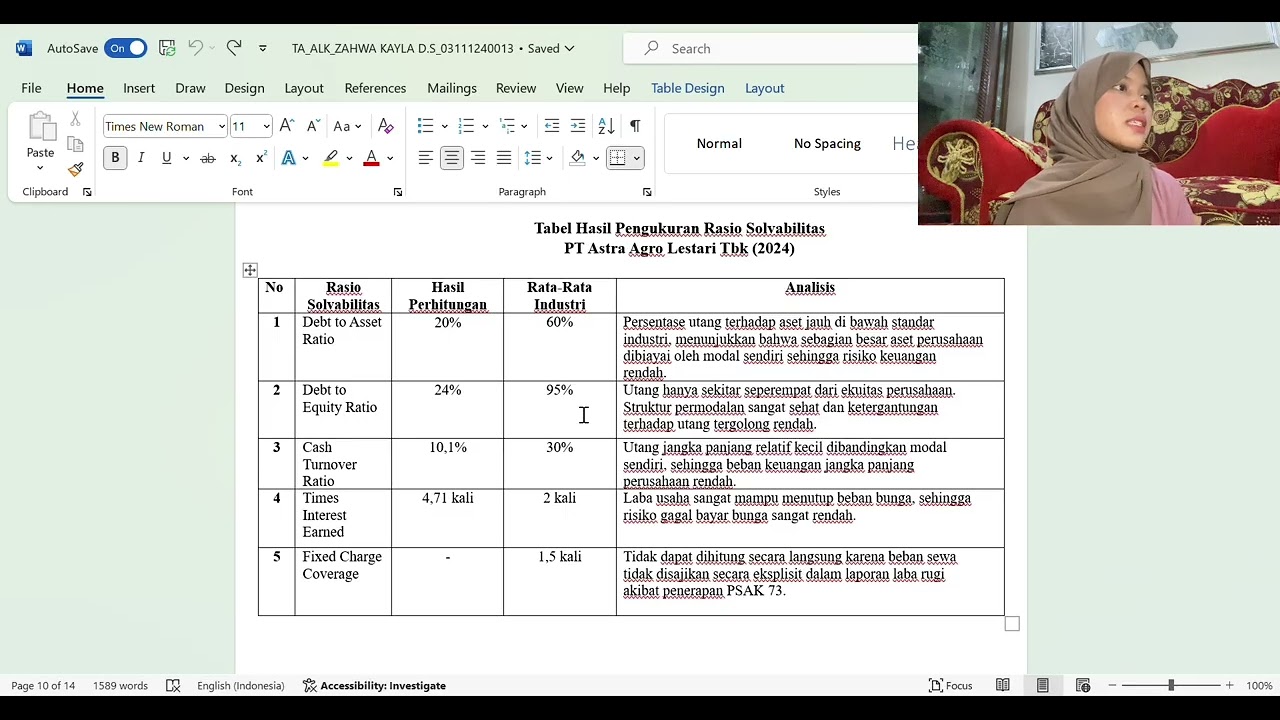Click zoom out minus button
The width and height of the screenshot is (1280, 720).
[x=1112, y=685]
